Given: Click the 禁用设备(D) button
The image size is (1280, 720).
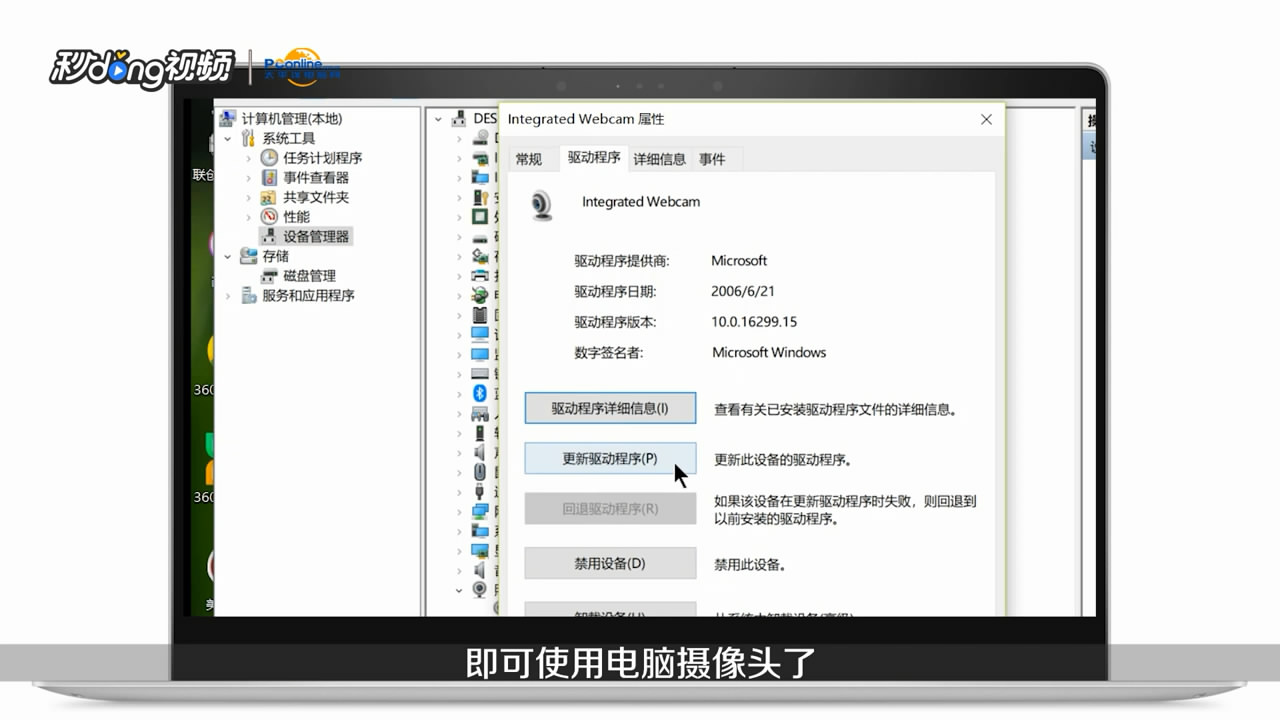Looking at the screenshot, I should (x=610, y=564).
